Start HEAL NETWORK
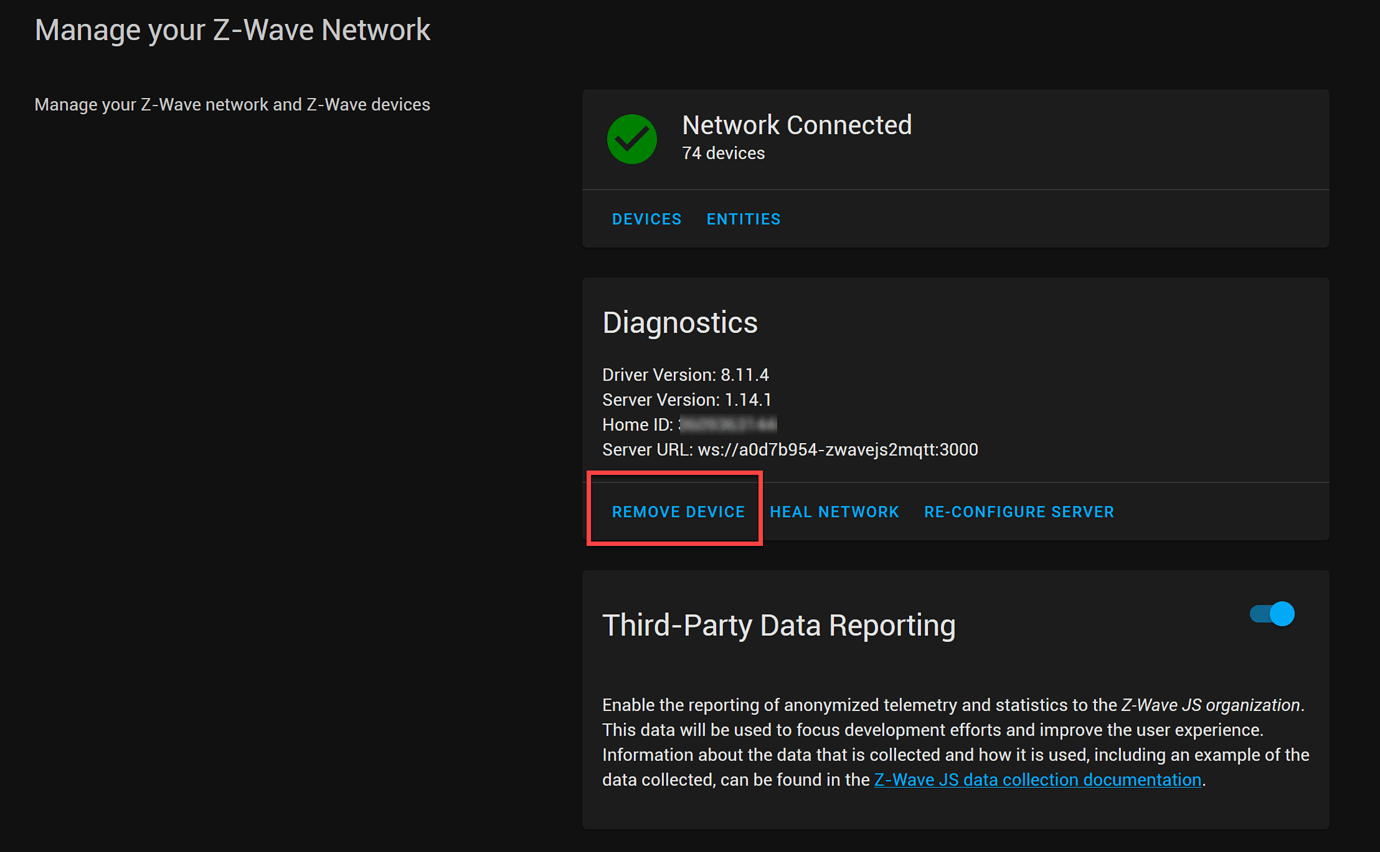 pyautogui.click(x=834, y=511)
